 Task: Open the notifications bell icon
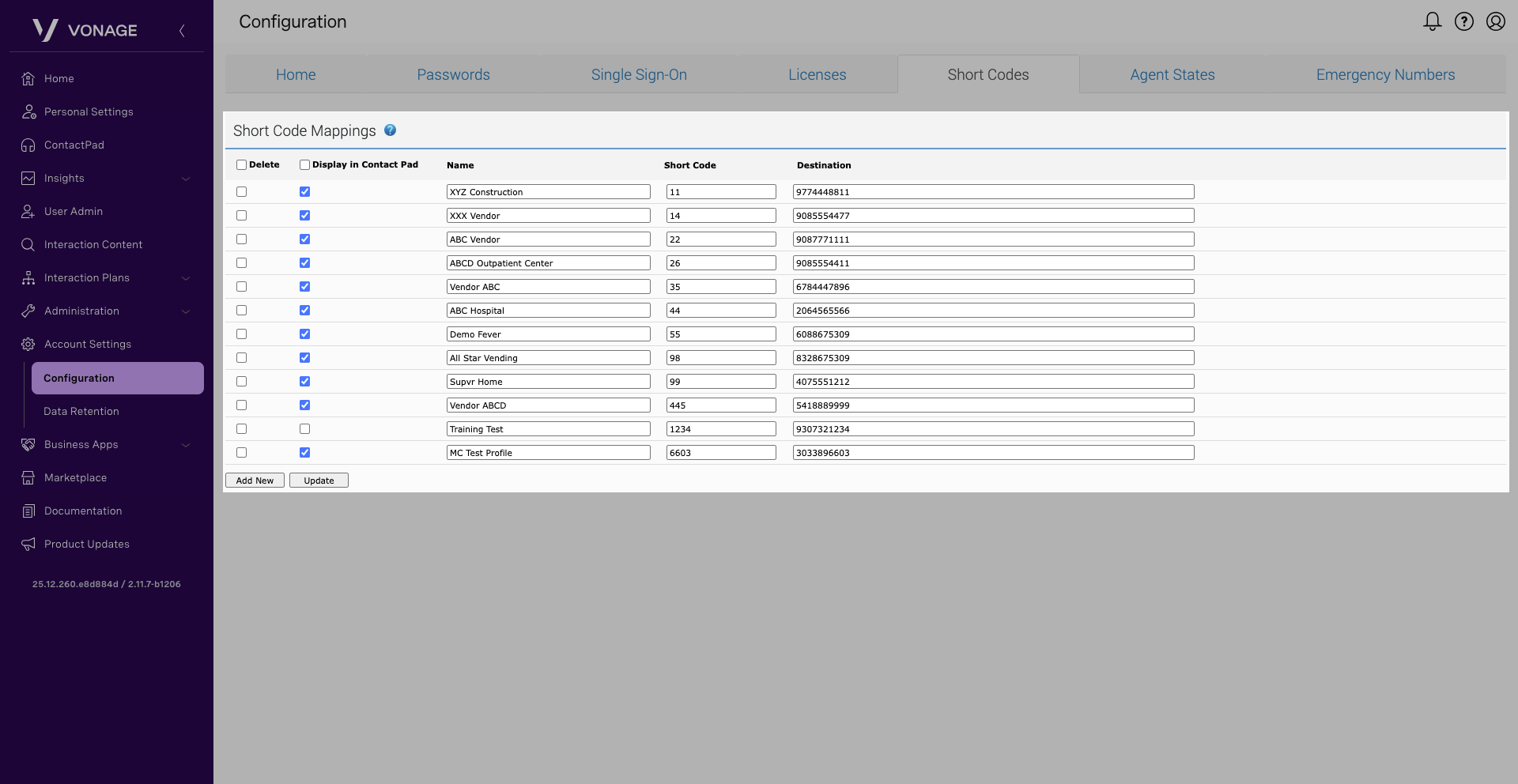(x=1432, y=21)
